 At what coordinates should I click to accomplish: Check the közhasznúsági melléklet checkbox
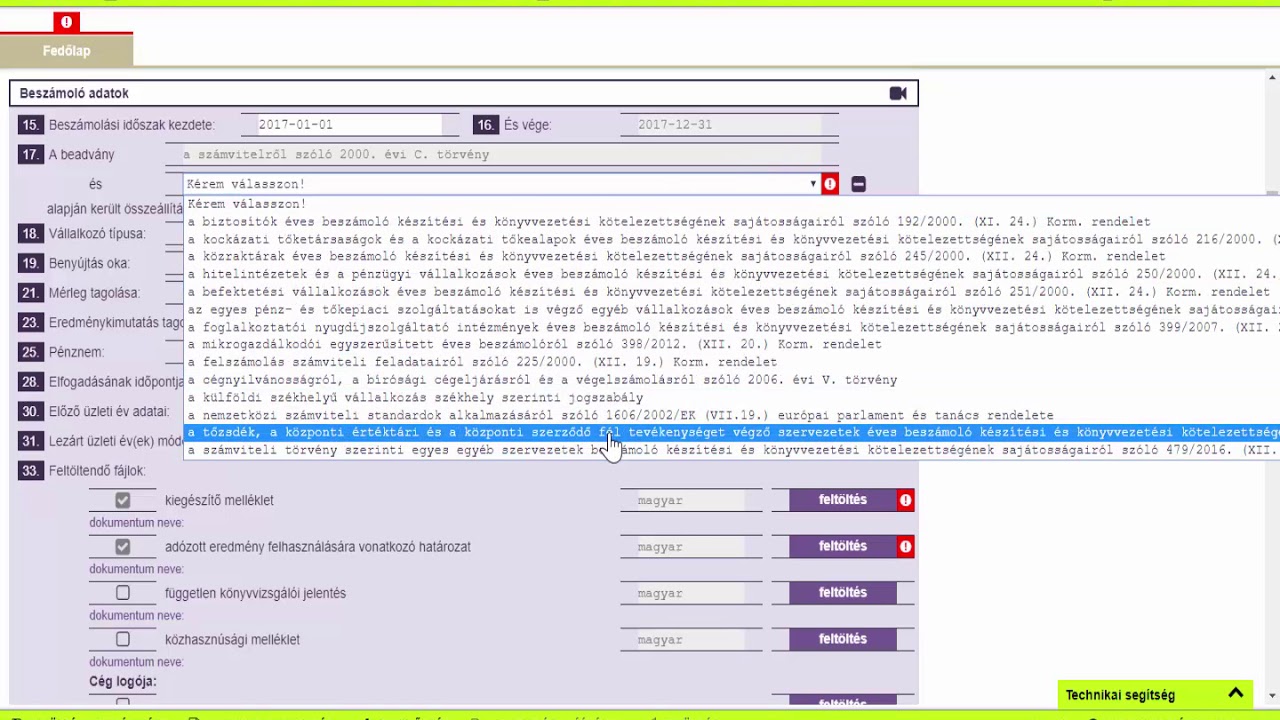pyautogui.click(x=123, y=639)
